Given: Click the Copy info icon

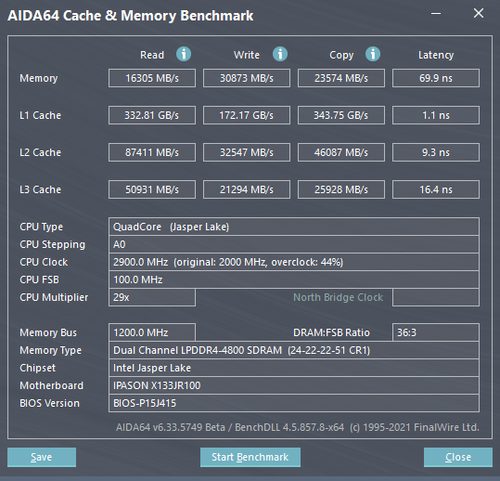Looking at the screenshot, I should (x=373, y=54).
